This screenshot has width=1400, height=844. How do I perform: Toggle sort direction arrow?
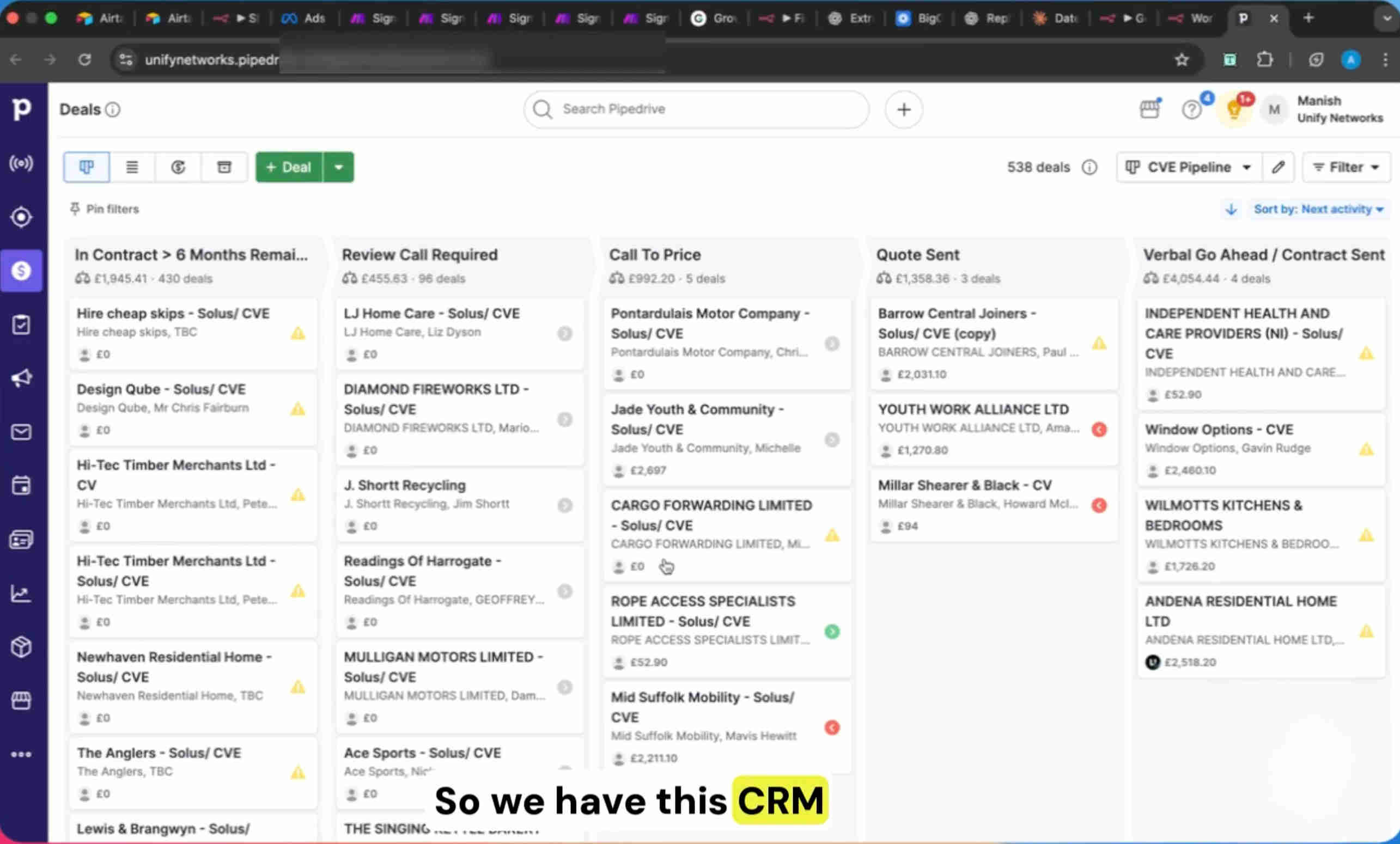click(x=1231, y=209)
